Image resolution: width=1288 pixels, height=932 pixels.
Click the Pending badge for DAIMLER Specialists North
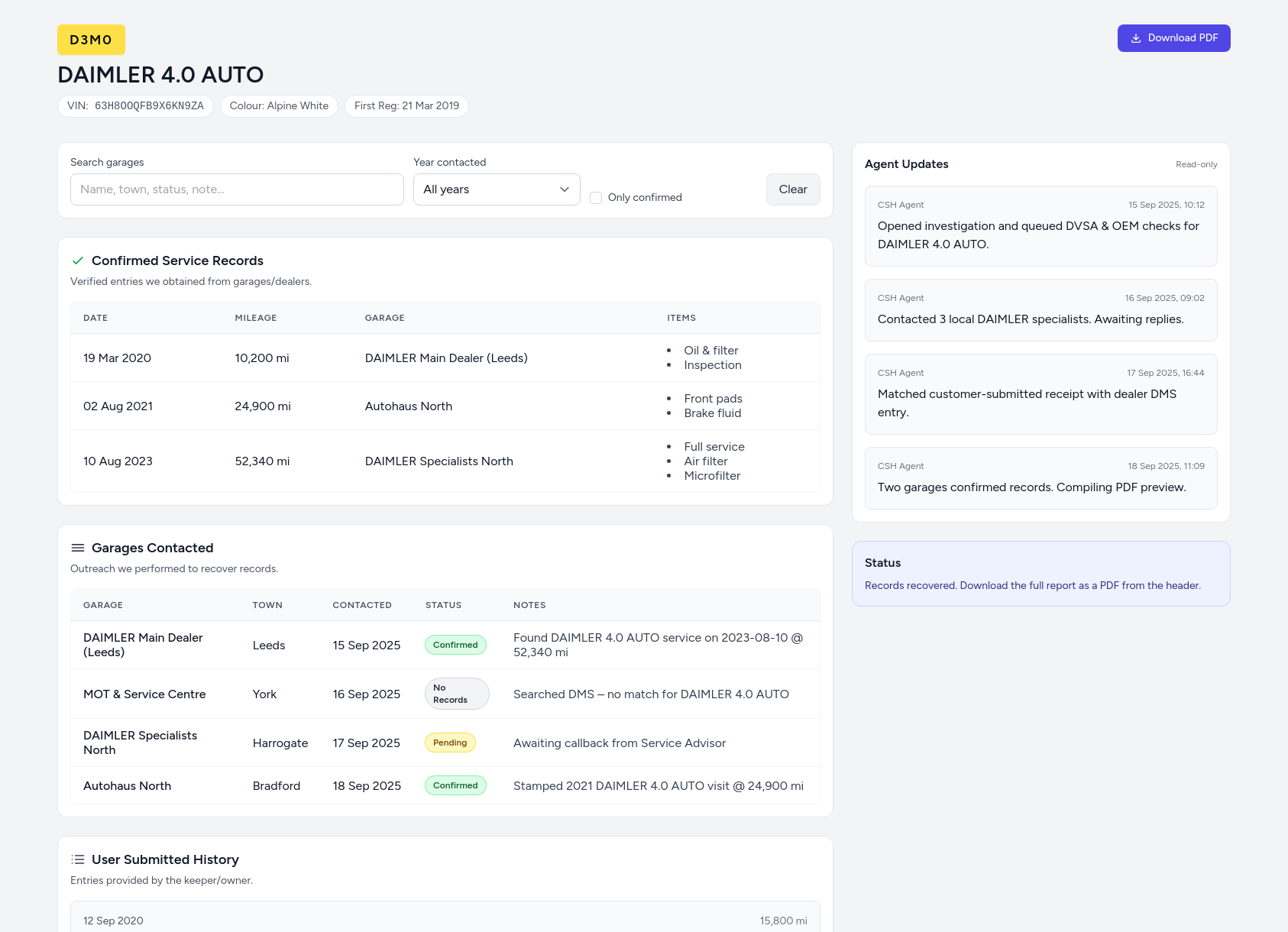(450, 742)
